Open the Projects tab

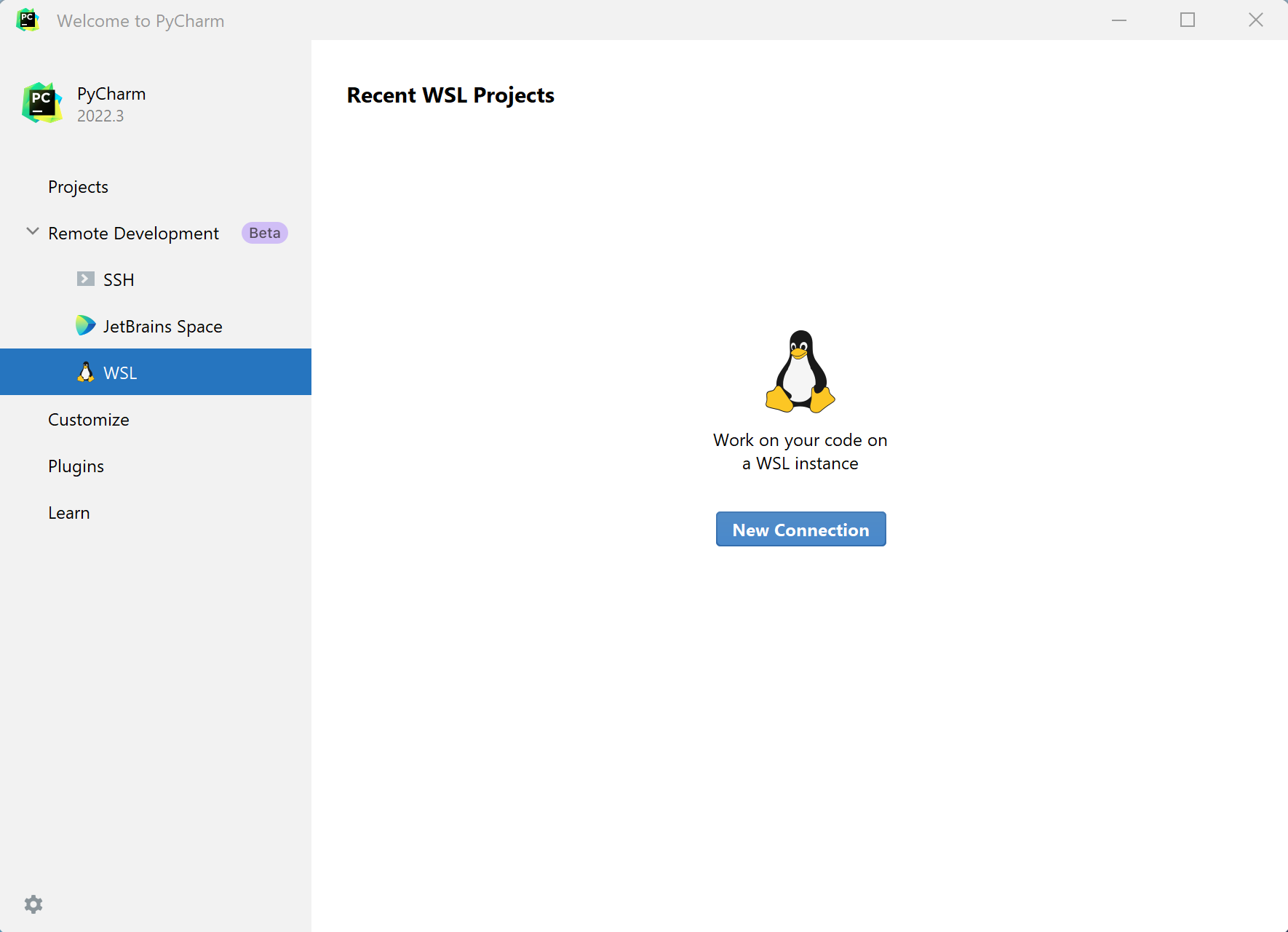(x=78, y=187)
